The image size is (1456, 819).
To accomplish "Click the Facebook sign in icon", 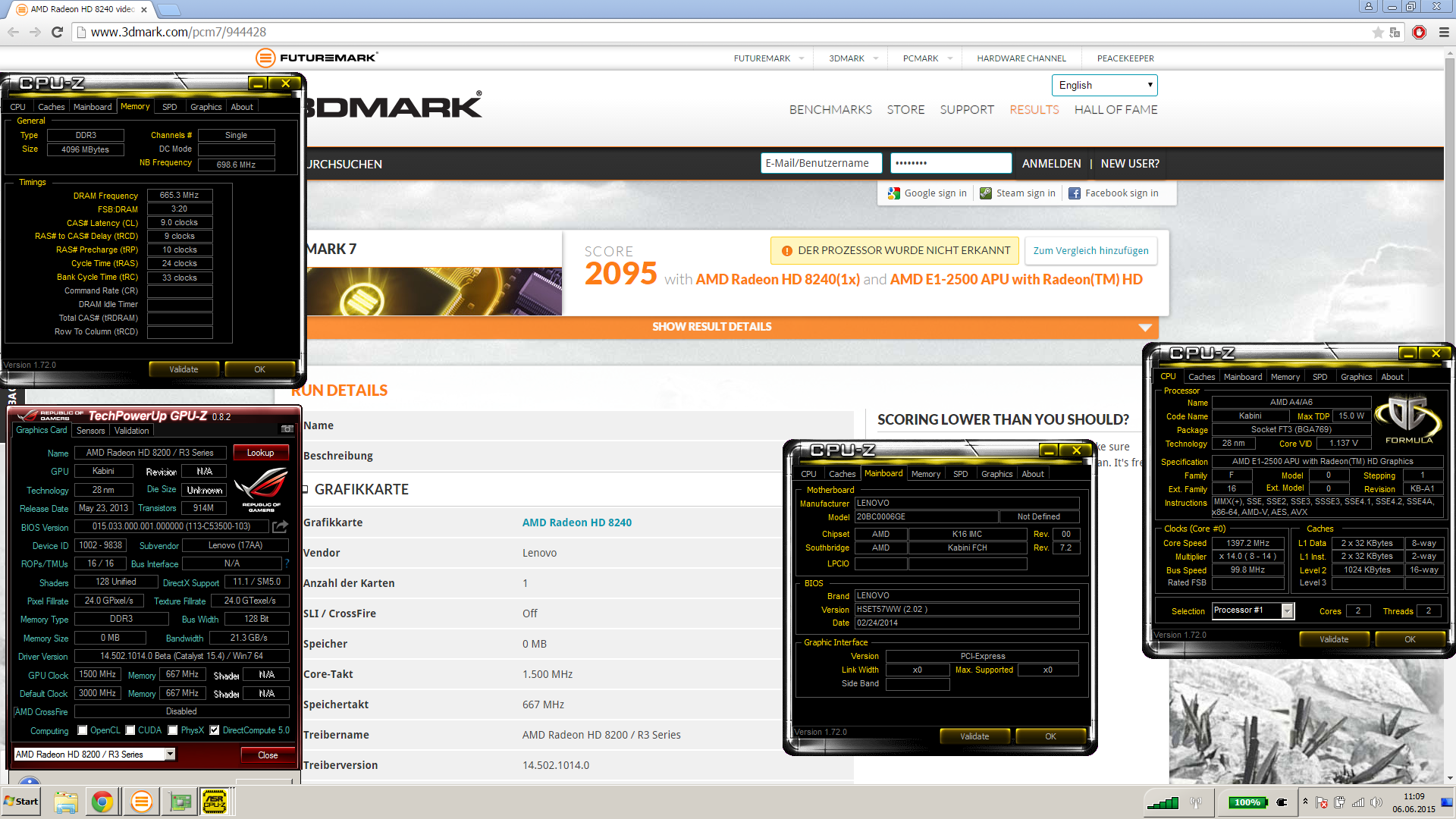I will tap(1075, 193).
